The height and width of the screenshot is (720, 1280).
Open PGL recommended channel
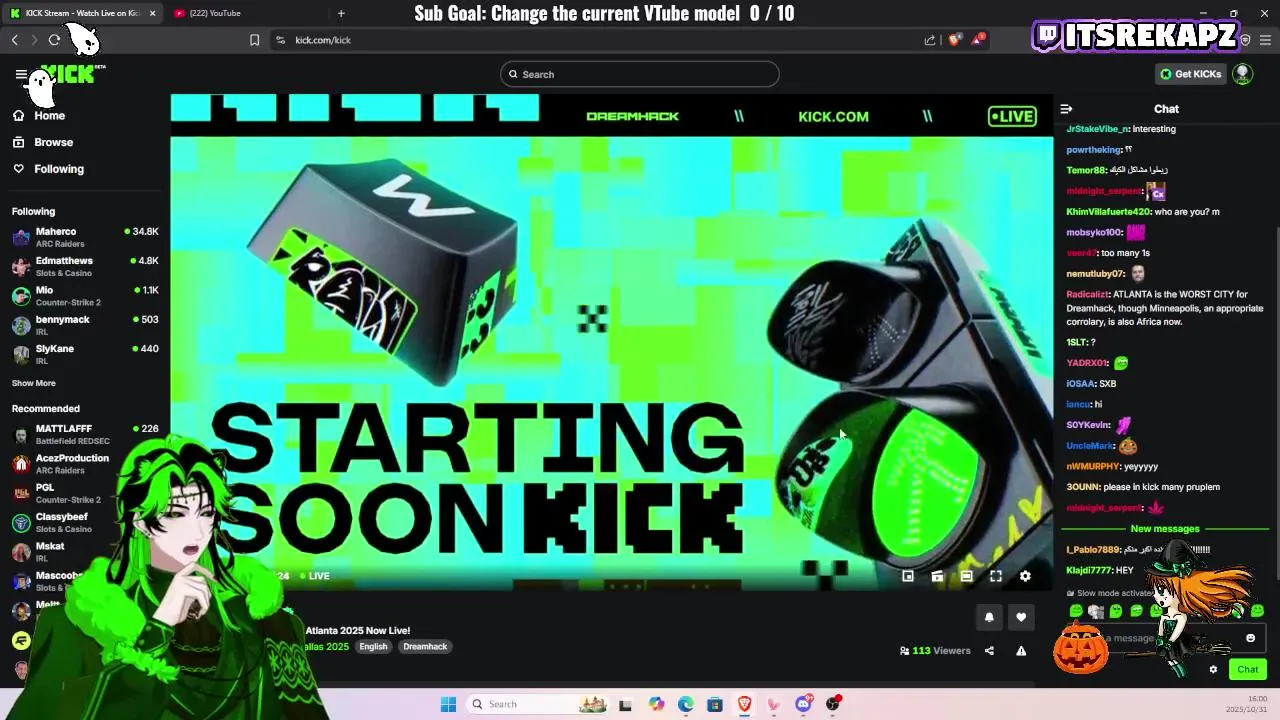pyautogui.click(x=85, y=493)
